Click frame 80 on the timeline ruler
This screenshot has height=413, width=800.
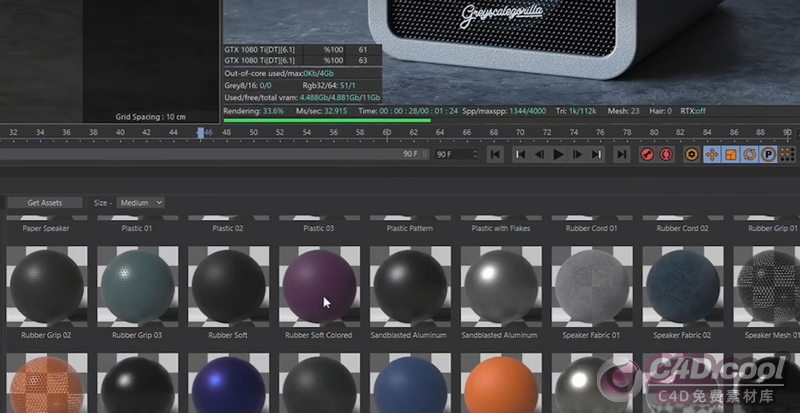pyautogui.click(x=654, y=132)
